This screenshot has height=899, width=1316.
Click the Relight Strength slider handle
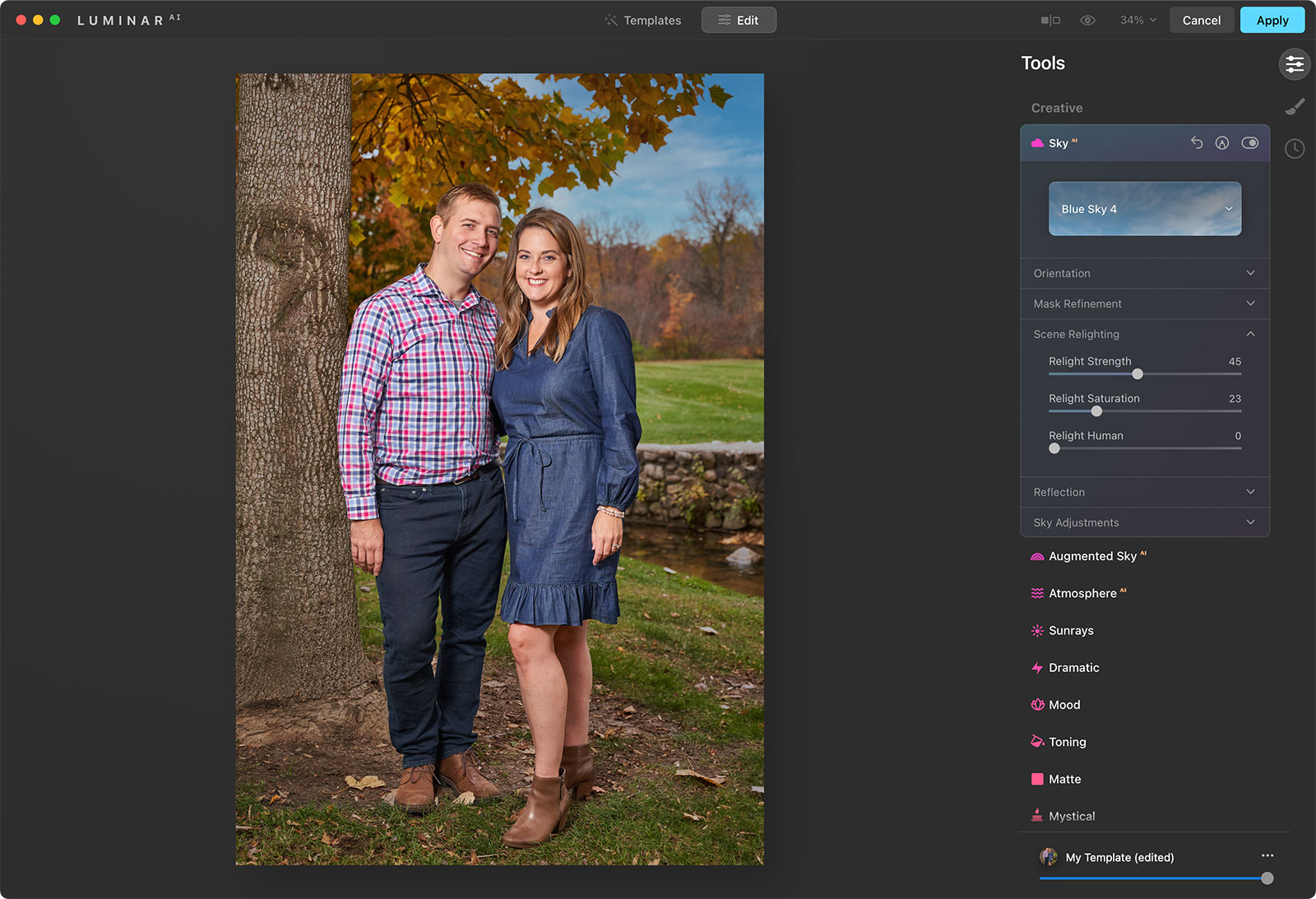(x=1138, y=374)
